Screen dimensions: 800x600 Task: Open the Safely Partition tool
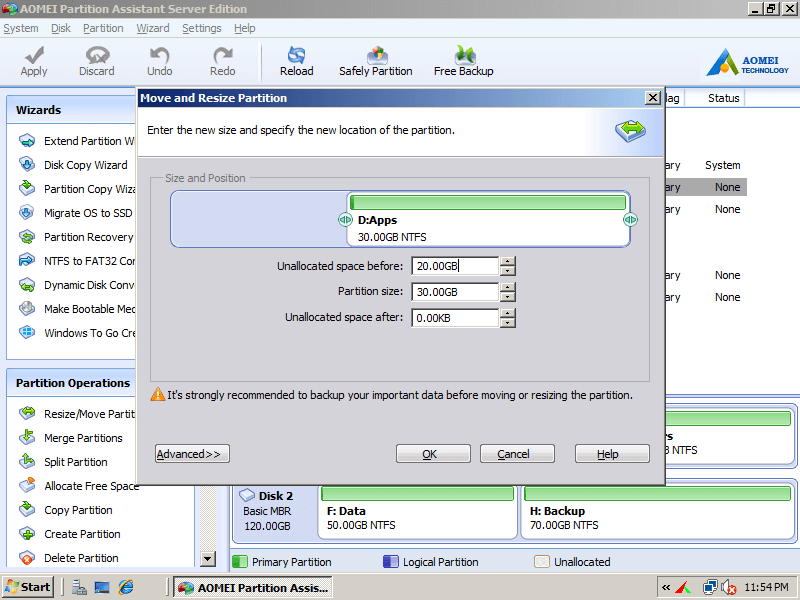(x=376, y=61)
